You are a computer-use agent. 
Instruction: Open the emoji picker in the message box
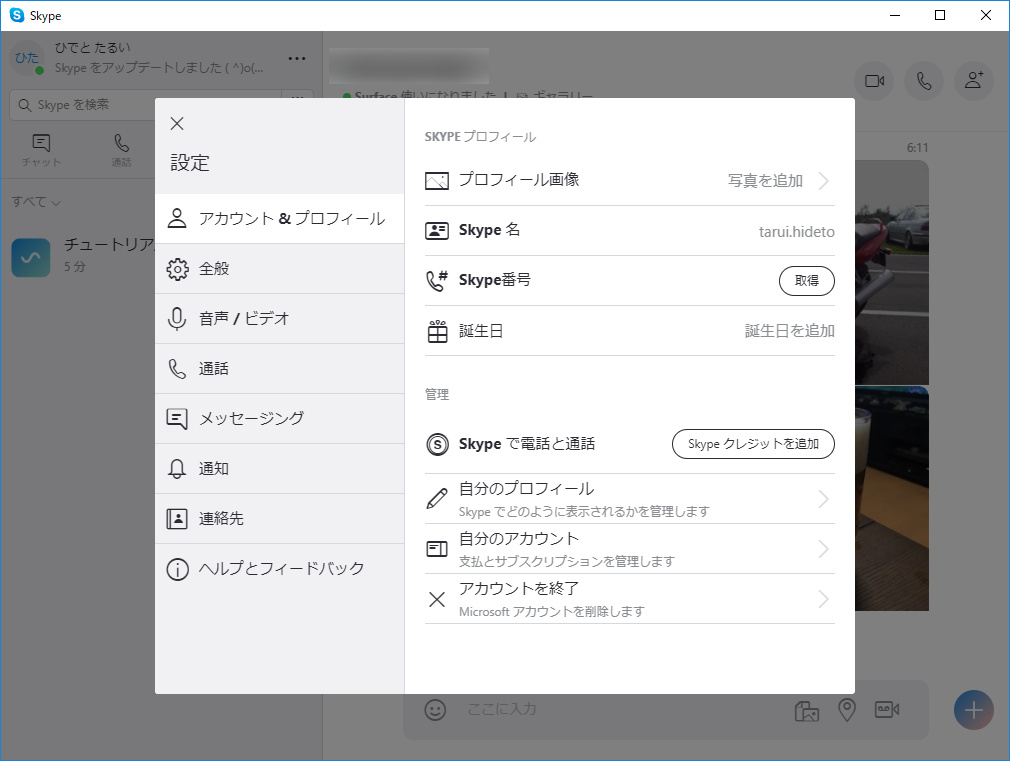point(434,710)
